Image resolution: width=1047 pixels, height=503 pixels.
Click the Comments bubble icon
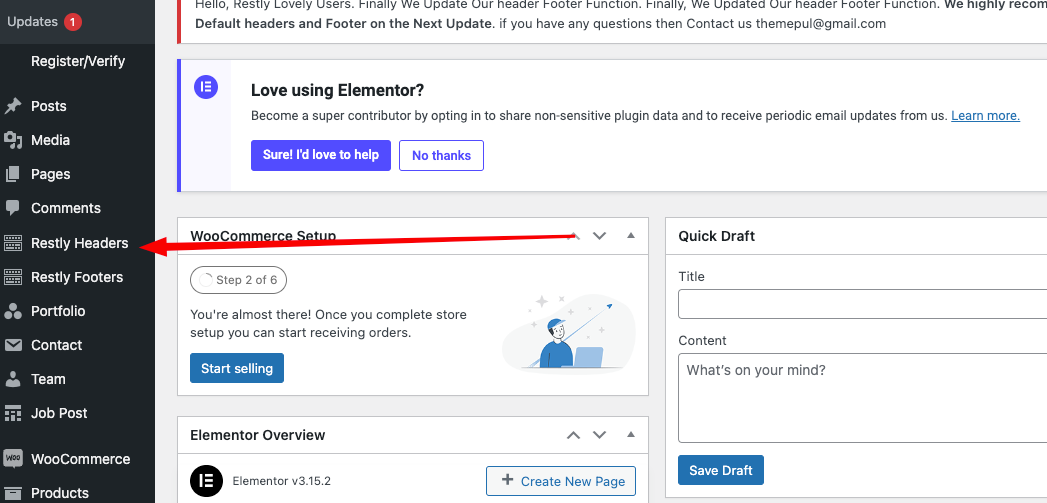click(x=13, y=208)
